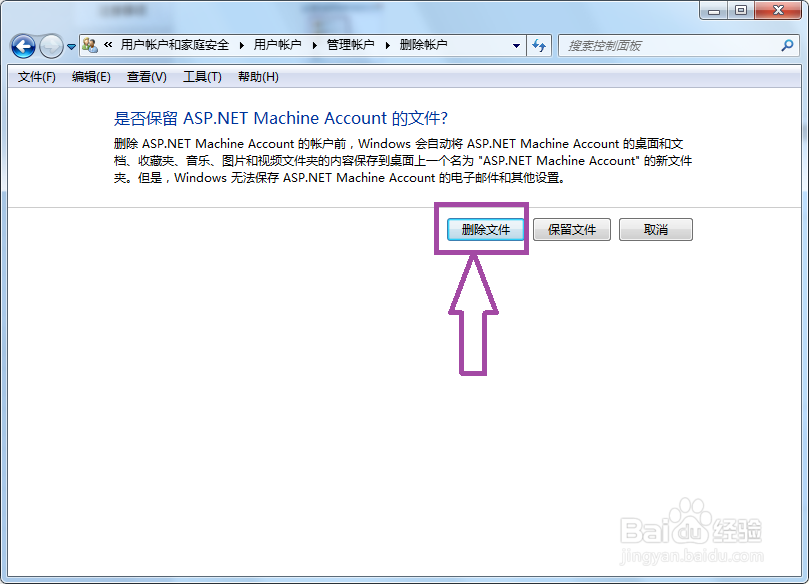Expand arrow after 用户帐户和家庭安全
The height and width of the screenshot is (584, 809).
pos(241,45)
